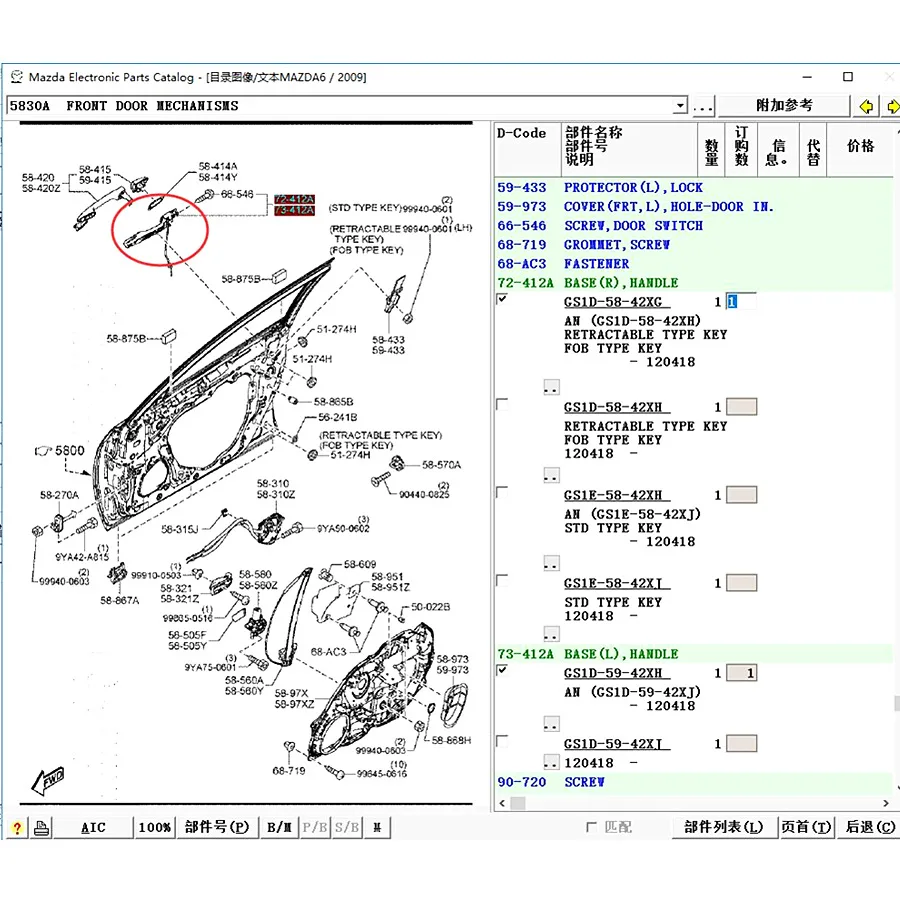Click the order quantity field for GS1E-58-42XJ
Image resolution: width=900 pixels, height=900 pixels.
pyautogui.click(x=741, y=583)
